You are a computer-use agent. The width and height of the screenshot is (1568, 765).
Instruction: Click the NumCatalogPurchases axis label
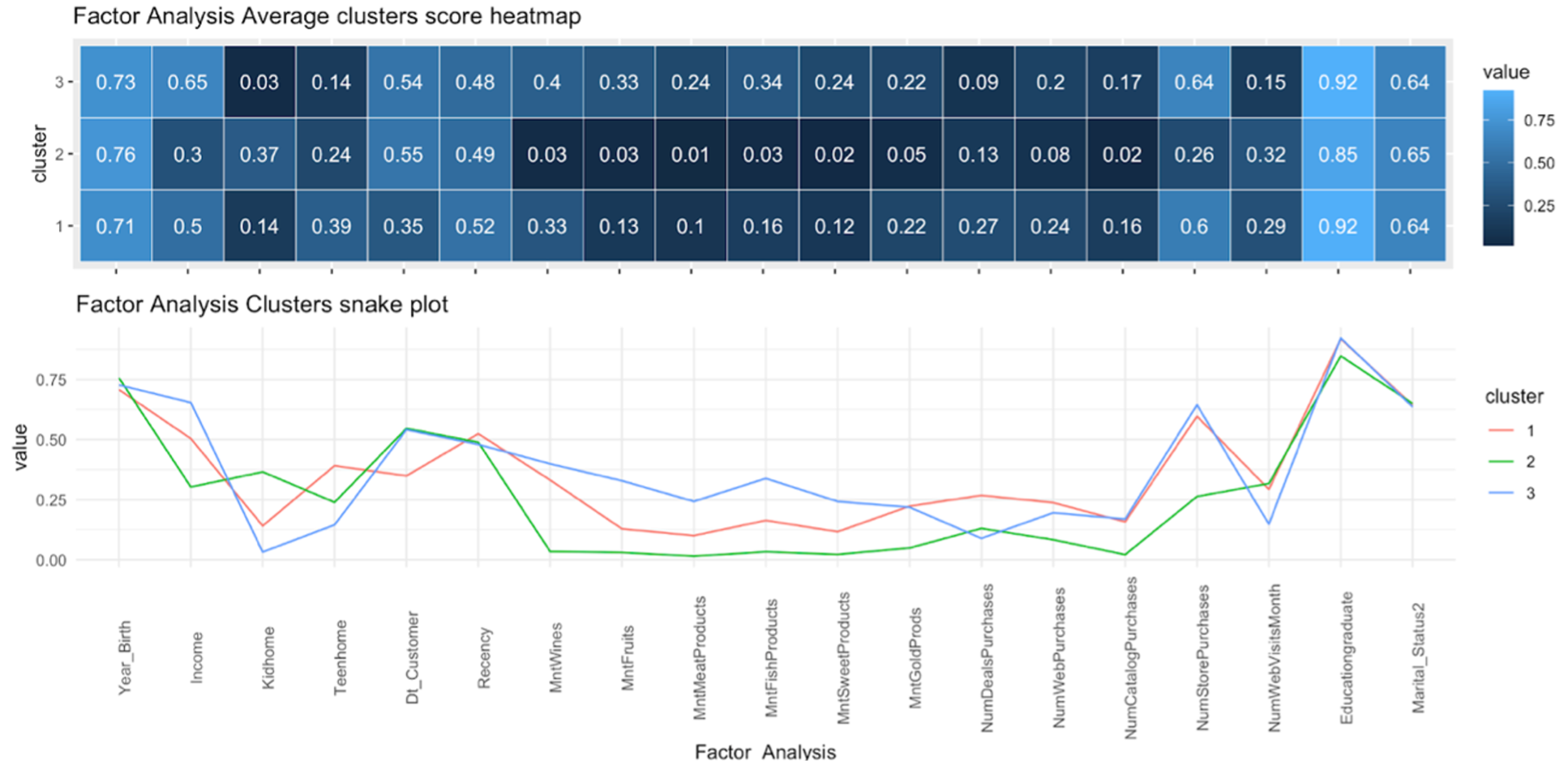1131,658
